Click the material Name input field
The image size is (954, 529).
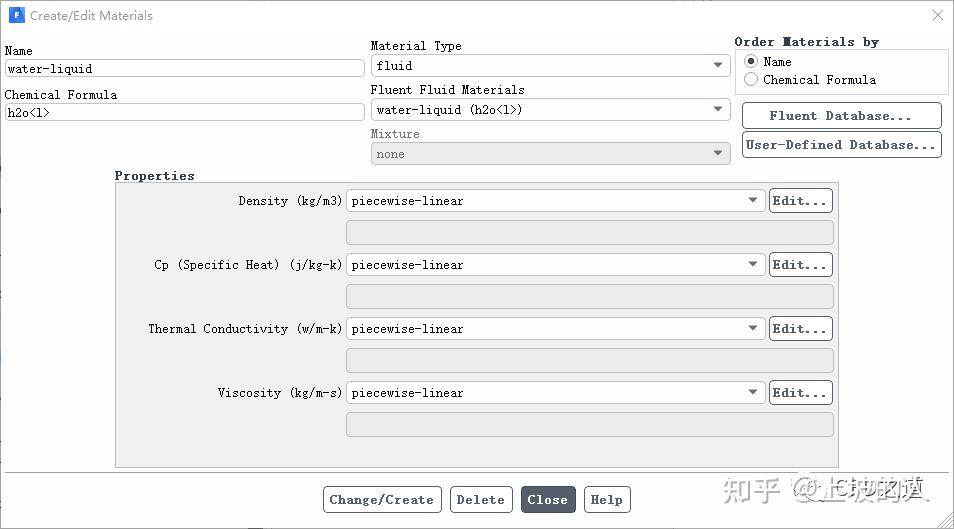(x=184, y=68)
